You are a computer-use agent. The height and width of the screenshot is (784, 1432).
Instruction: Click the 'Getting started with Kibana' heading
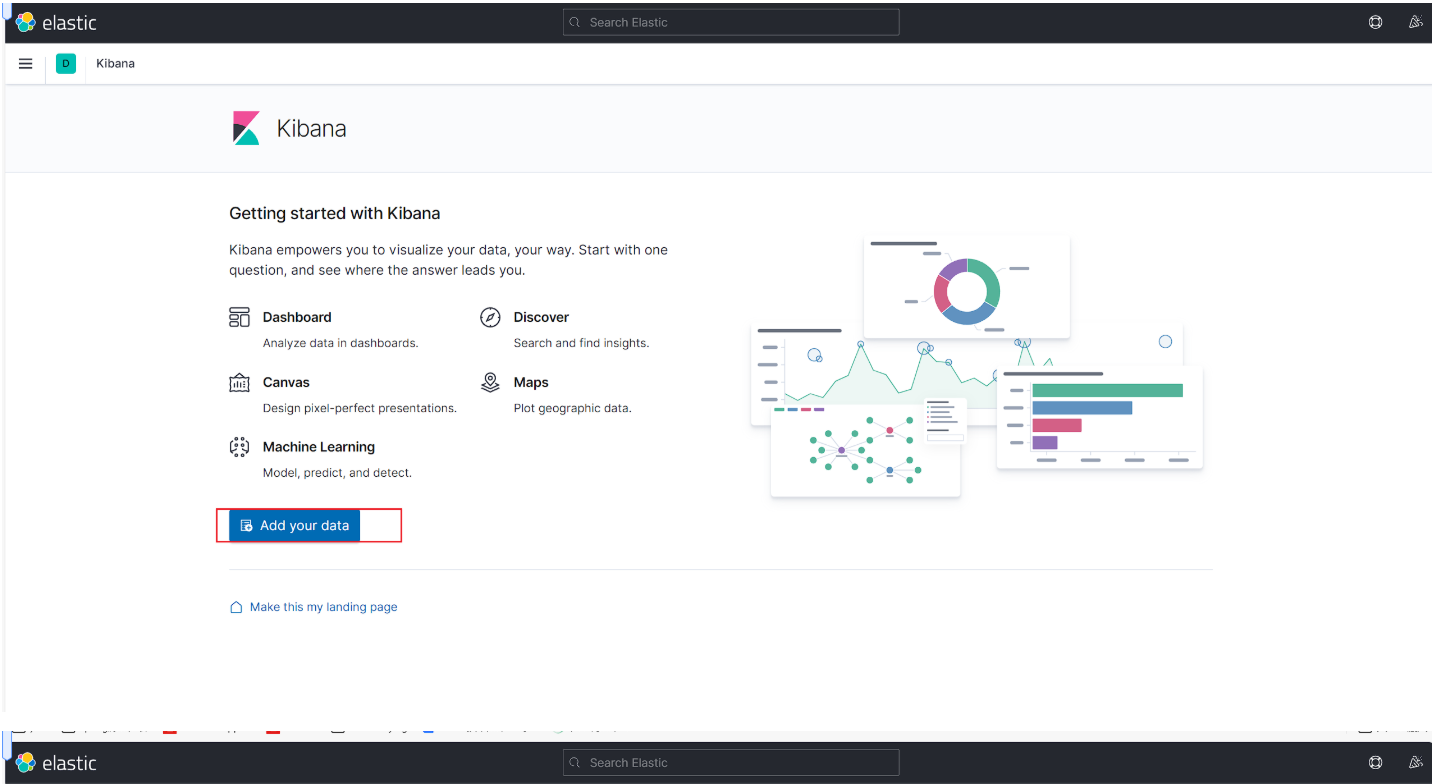tap(335, 213)
